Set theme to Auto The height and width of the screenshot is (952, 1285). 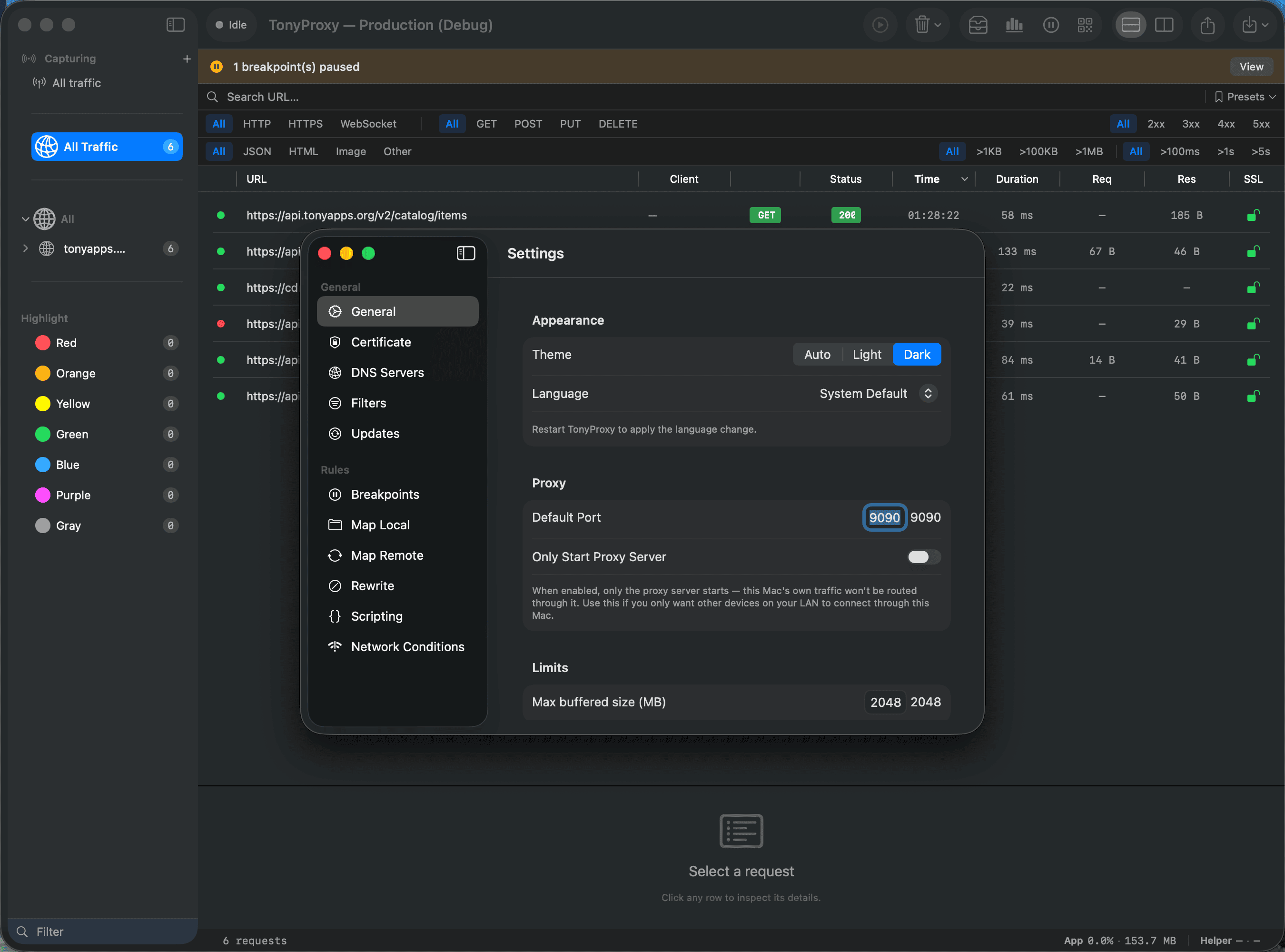(x=817, y=355)
